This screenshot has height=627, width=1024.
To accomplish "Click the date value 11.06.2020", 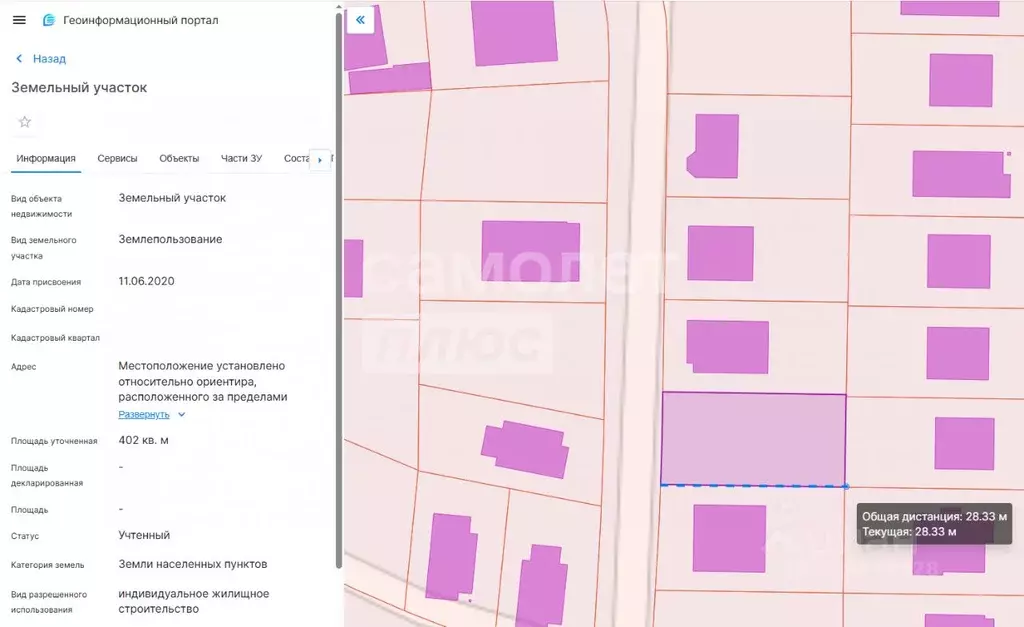I will [x=146, y=281].
